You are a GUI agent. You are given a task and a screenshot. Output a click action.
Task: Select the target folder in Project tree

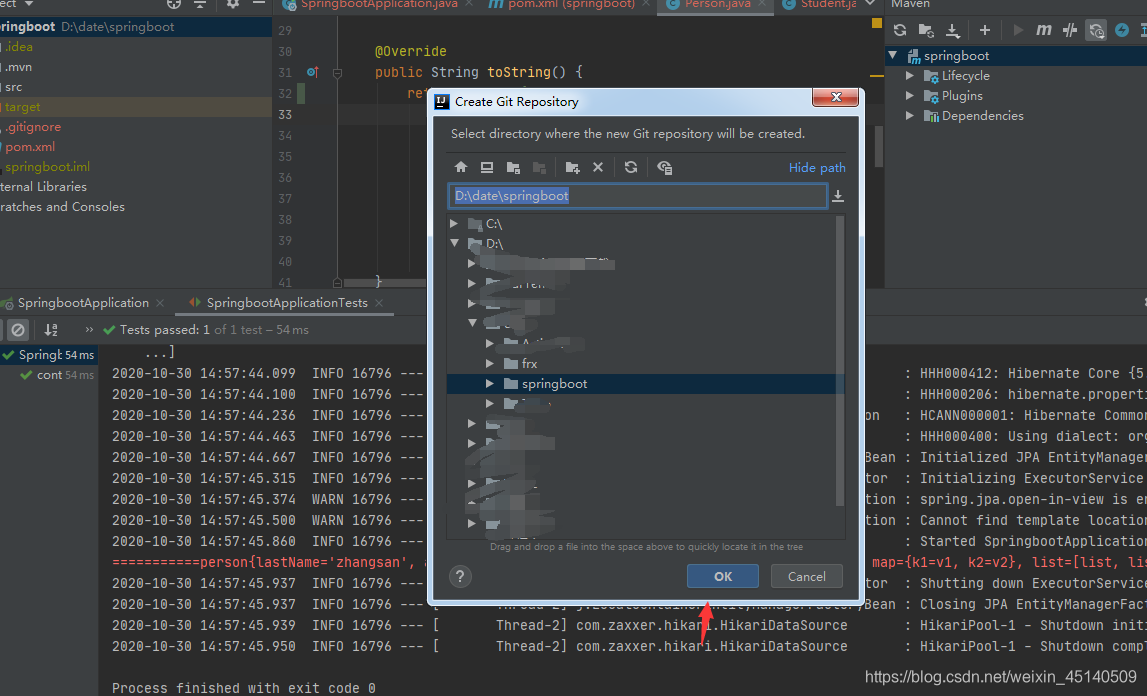coord(135,107)
